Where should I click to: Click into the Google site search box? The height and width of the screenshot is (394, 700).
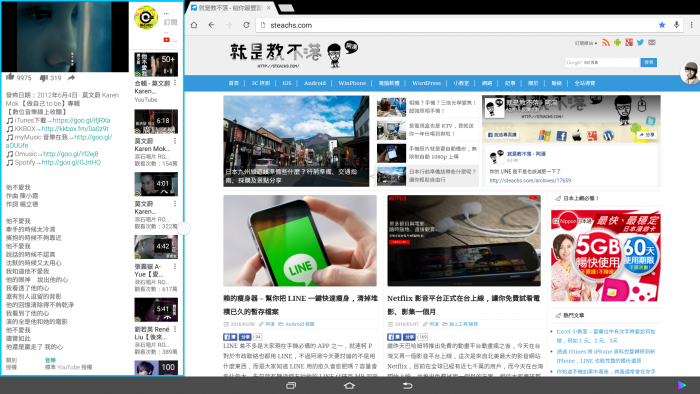coord(602,62)
